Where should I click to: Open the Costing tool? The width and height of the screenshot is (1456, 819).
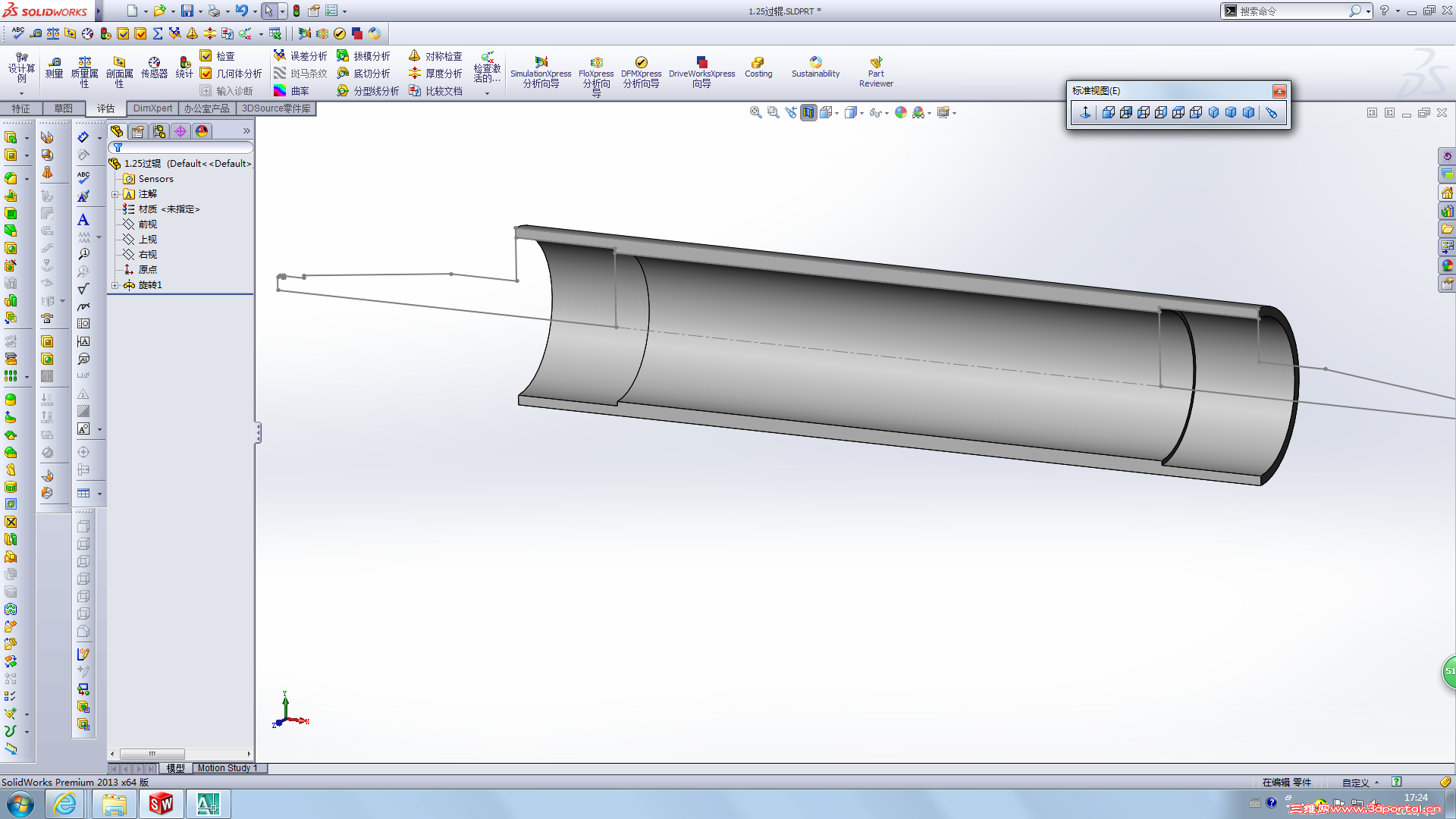[758, 67]
